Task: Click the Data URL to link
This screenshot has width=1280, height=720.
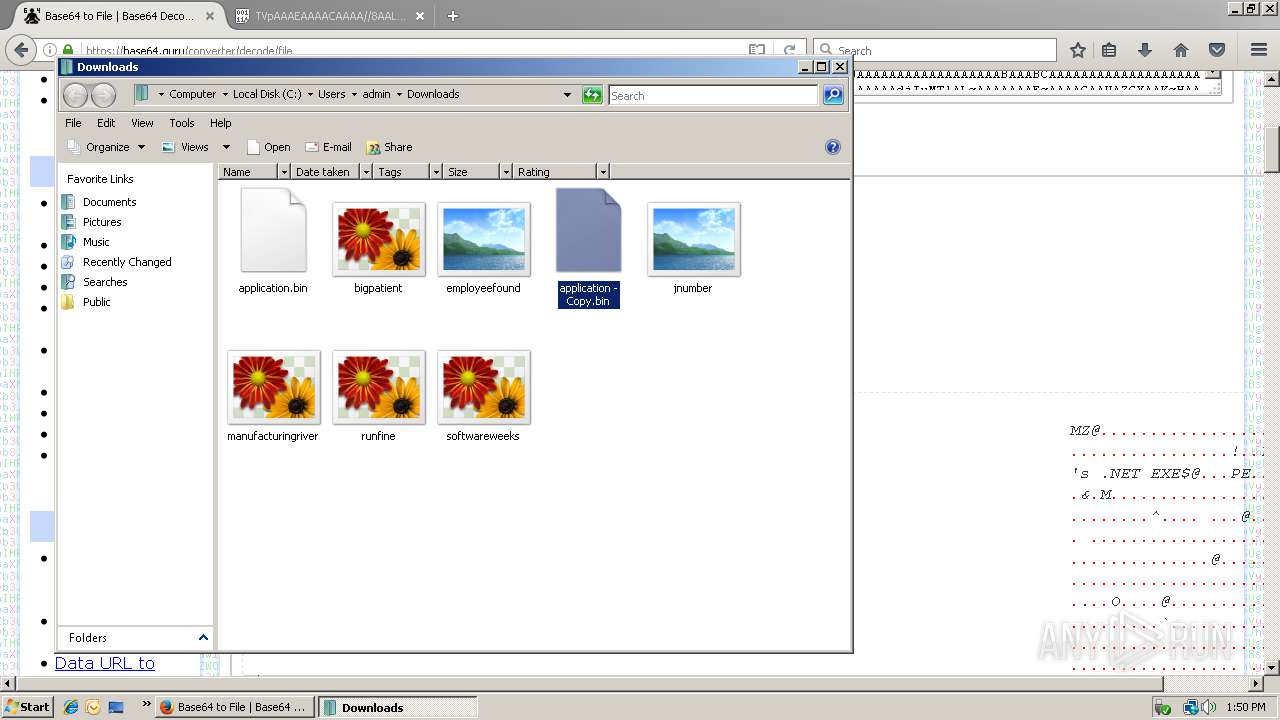Action: coord(105,663)
